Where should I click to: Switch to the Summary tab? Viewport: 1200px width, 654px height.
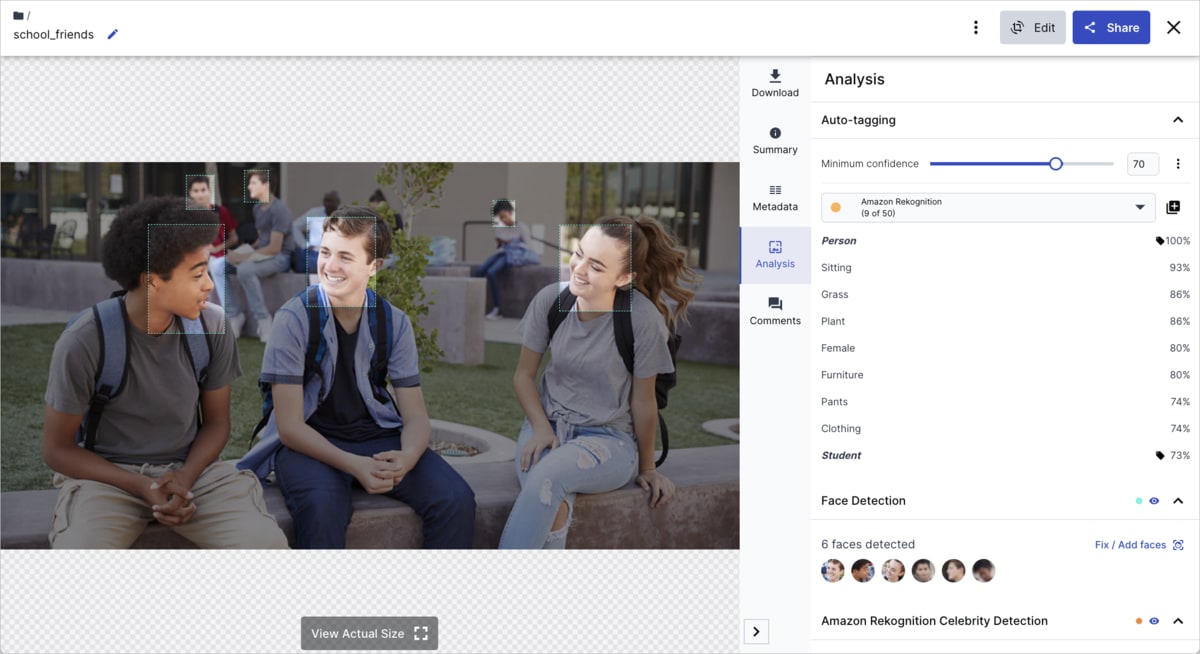click(775, 141)
